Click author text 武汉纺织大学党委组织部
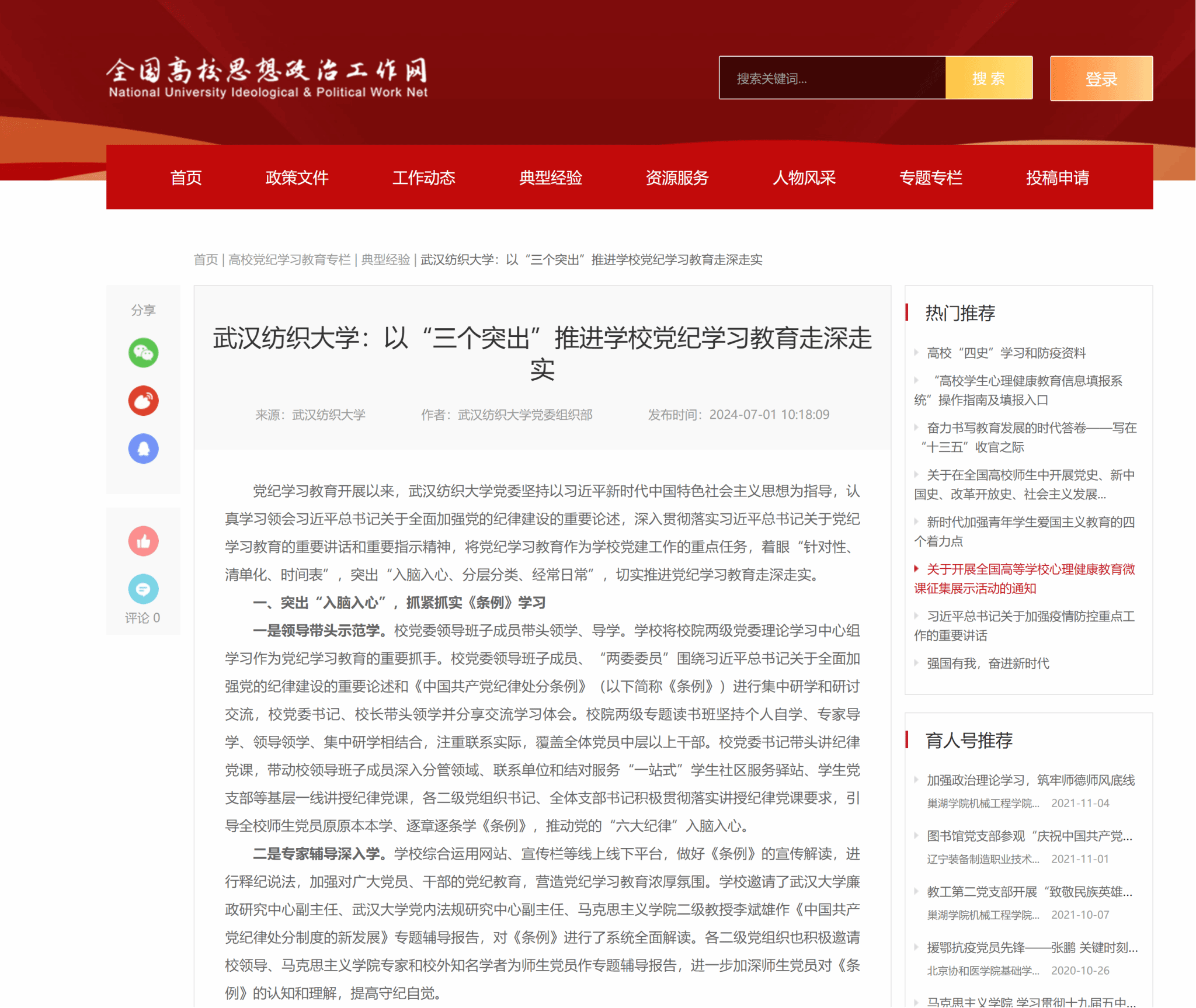Screen dimensions: 1196x1008 (x=525, y=415)
